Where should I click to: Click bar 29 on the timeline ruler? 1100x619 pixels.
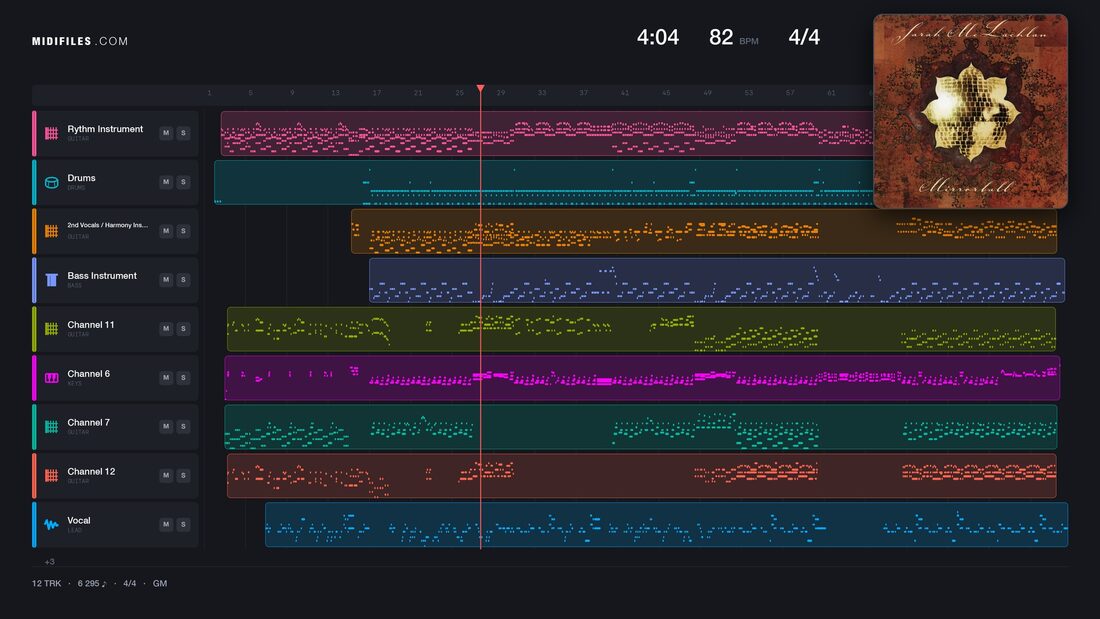[501, 93]
